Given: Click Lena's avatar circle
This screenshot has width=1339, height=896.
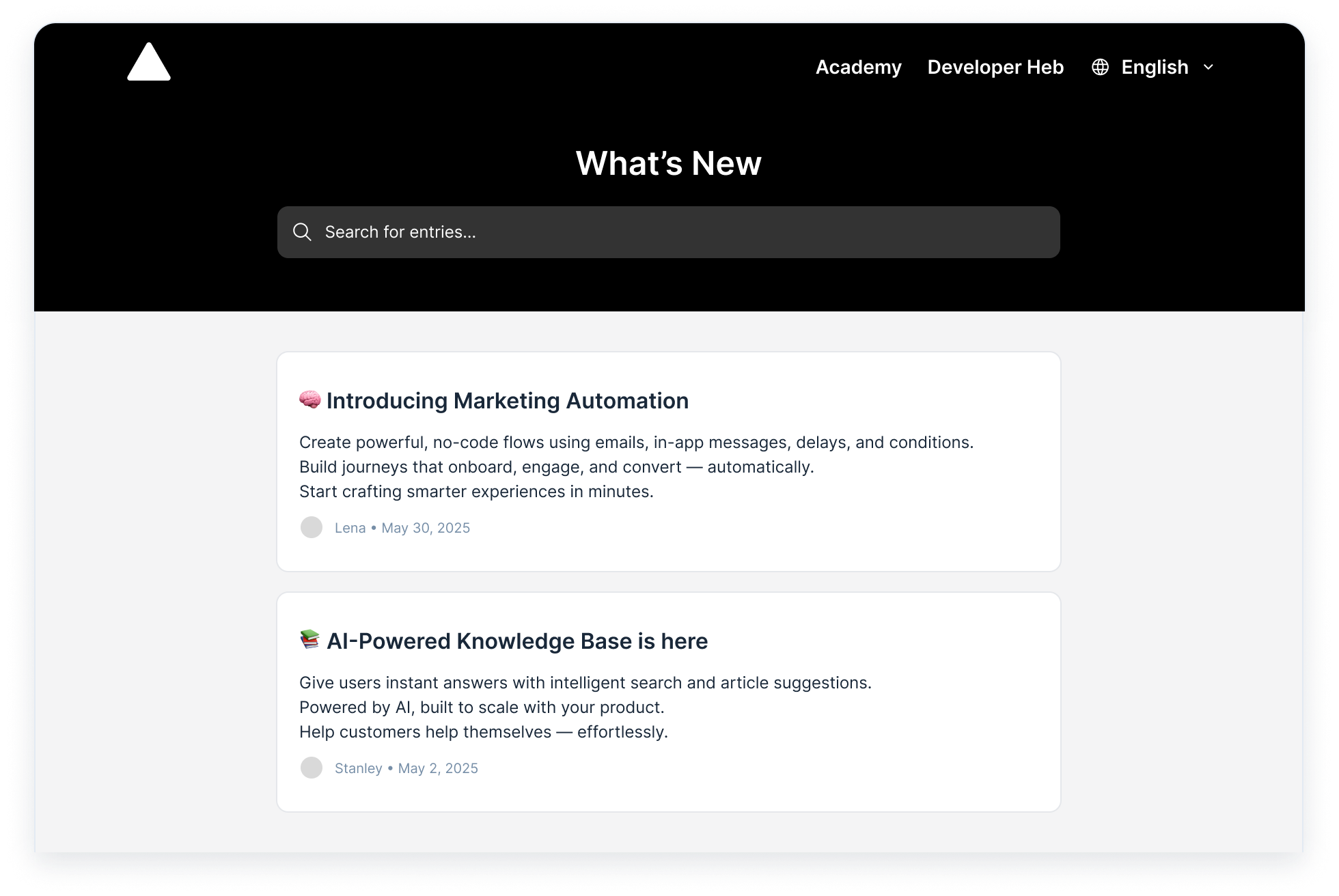Looking at the screenshot, I should pyautogui.click(x=312, y=527).
